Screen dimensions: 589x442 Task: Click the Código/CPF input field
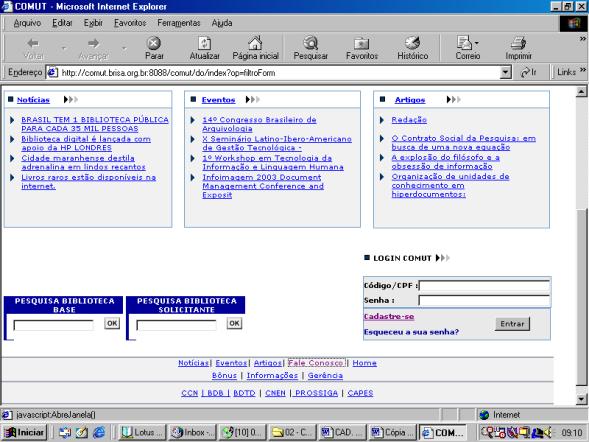pos(484,286)
